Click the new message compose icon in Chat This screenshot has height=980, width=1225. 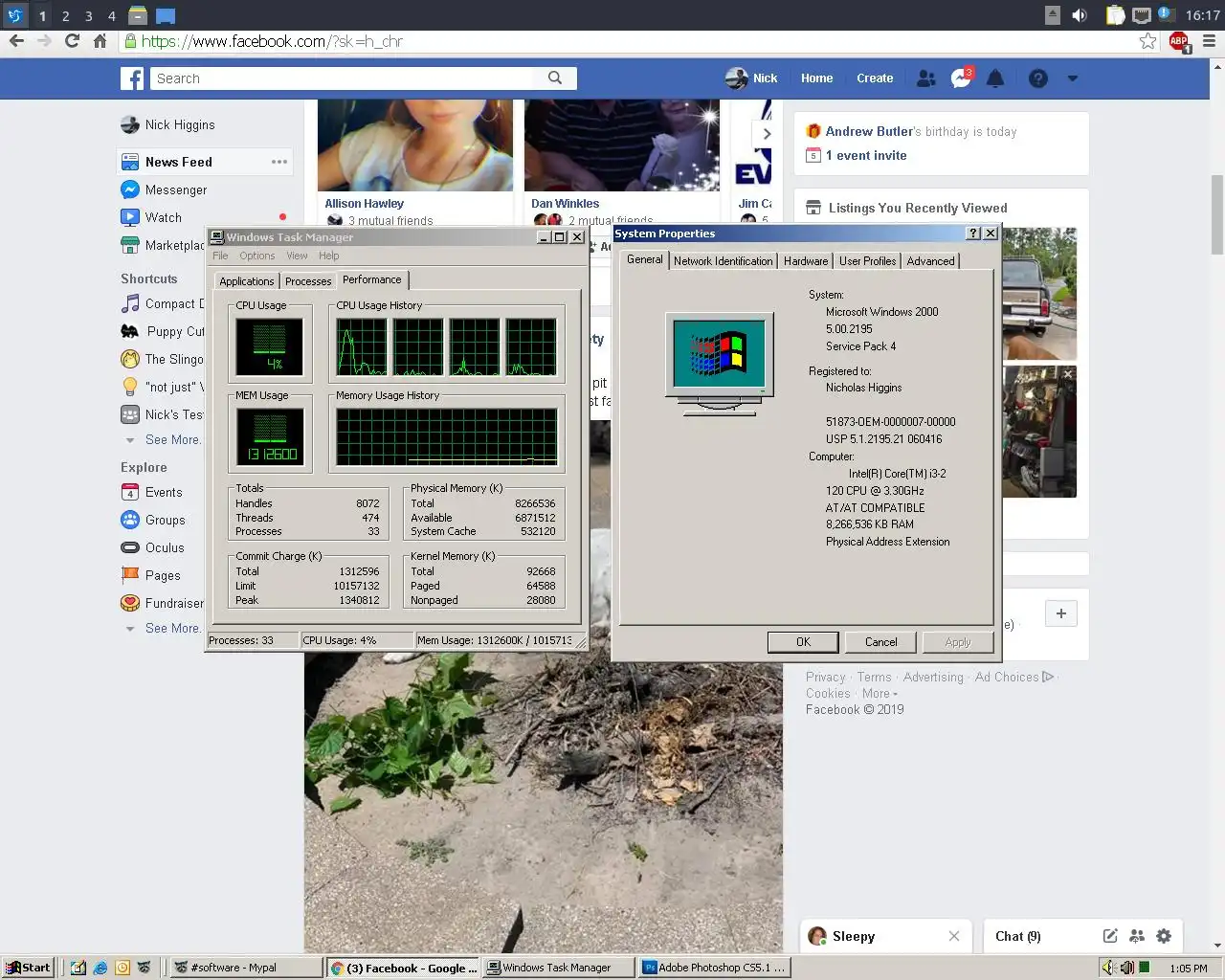[x=1110, y=936]
